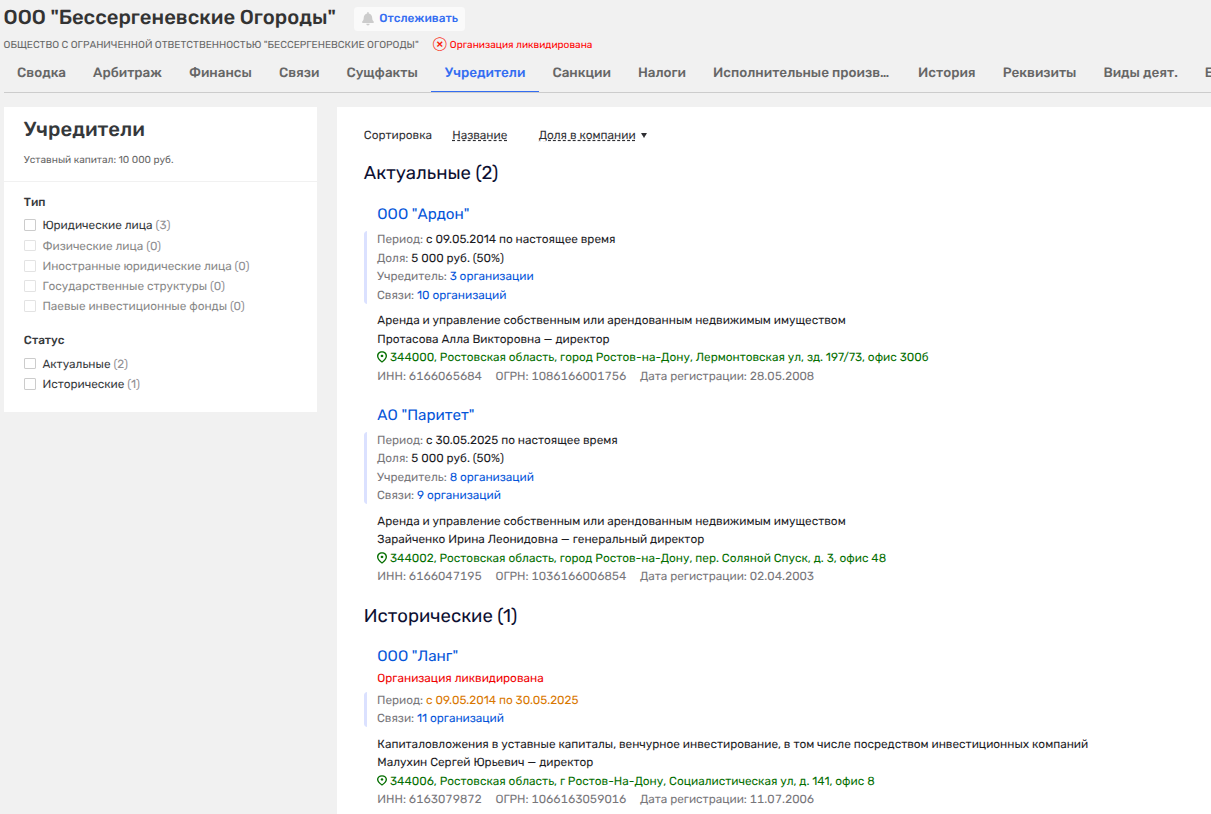Click the red liquidated status icon

tap(439, 44)
